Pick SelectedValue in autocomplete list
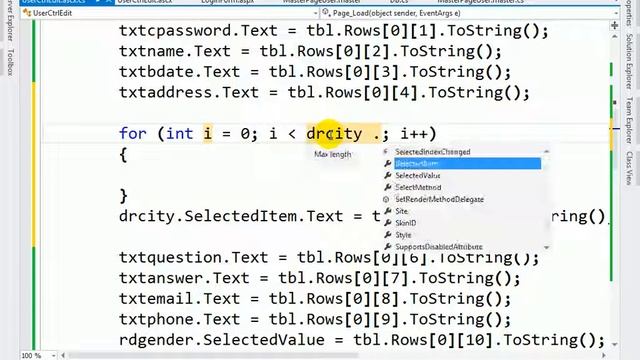Viewport: 640px width, 360px height. [x=418, y=176]
